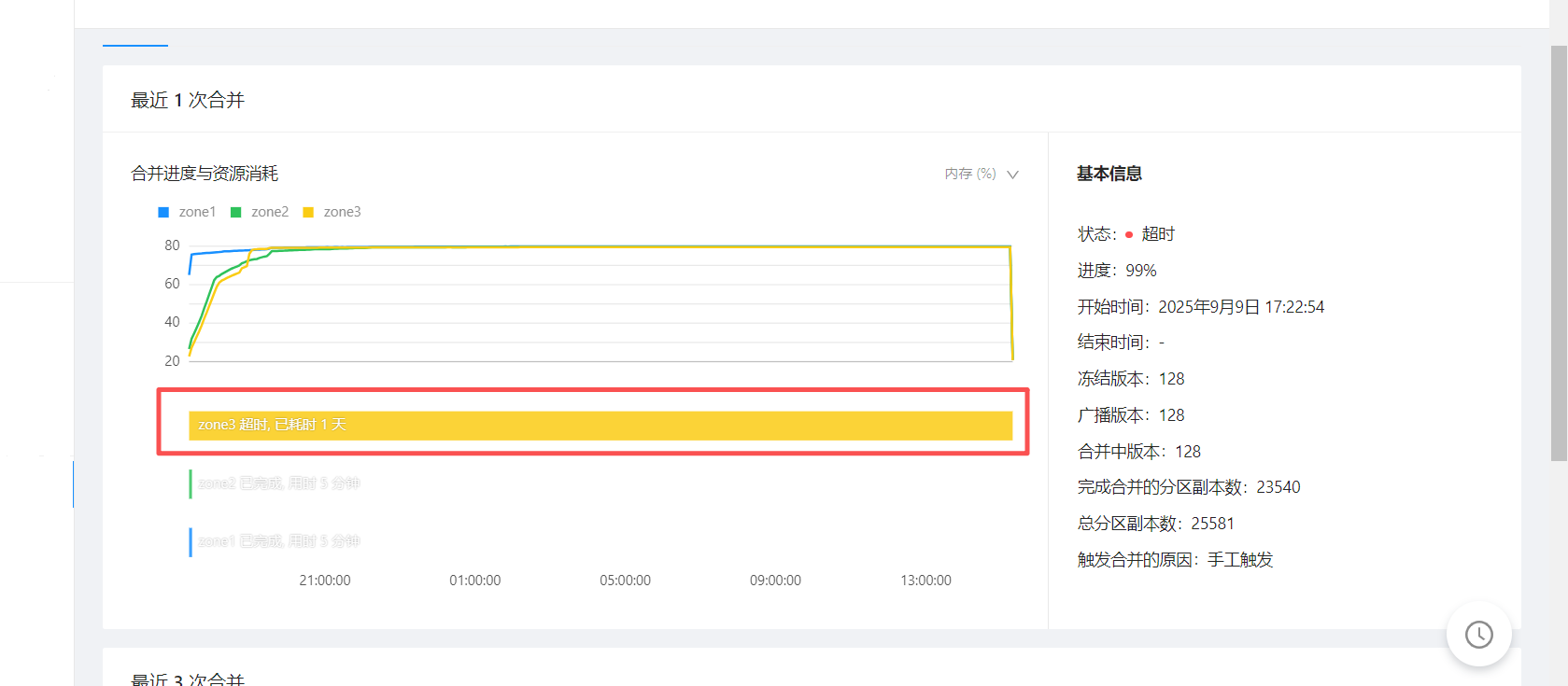Click the 合并进度与资源消耗 chart title
The image size is (1568, 686).
(x=205, y=174)
